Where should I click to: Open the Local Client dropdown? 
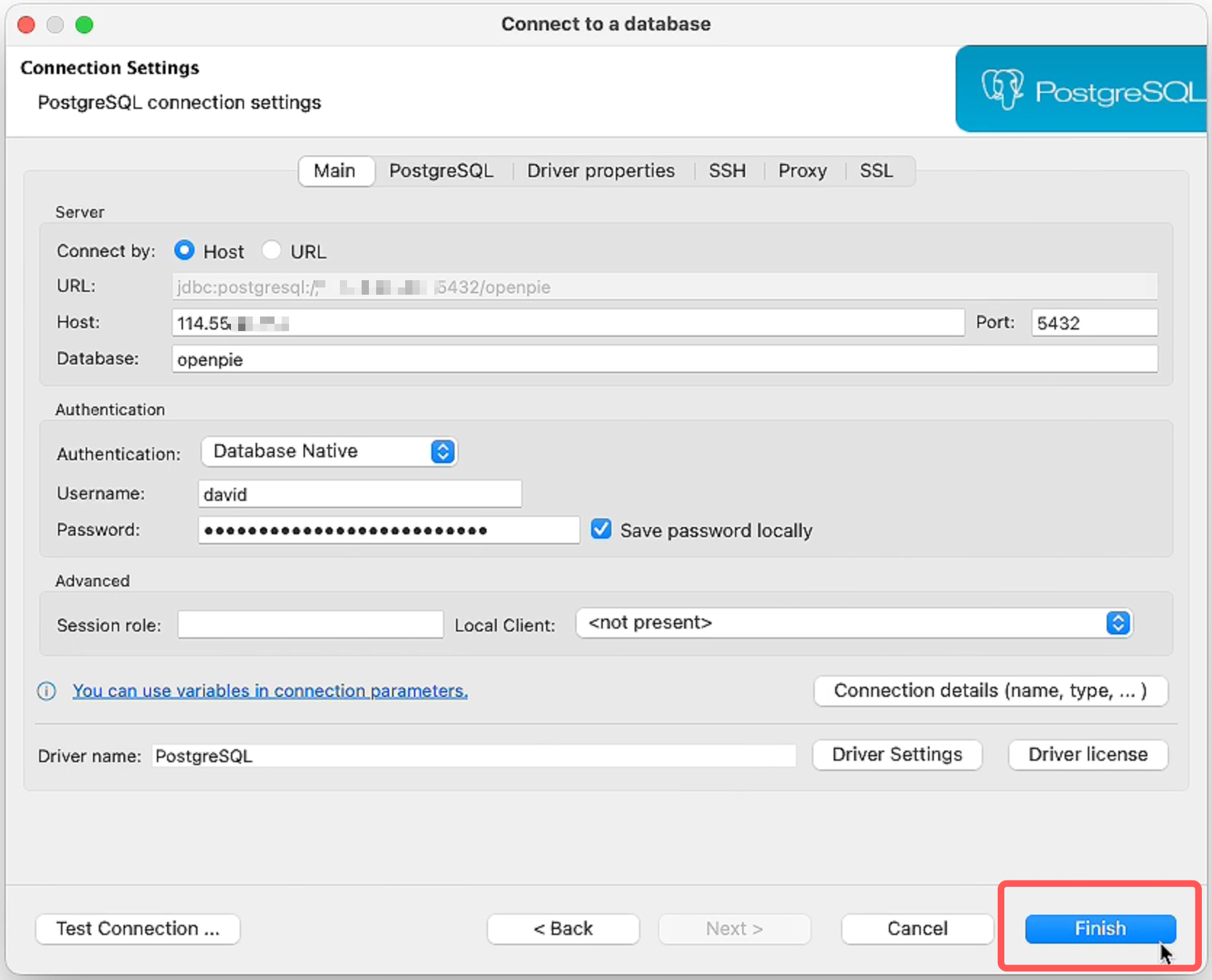point(854,623)
